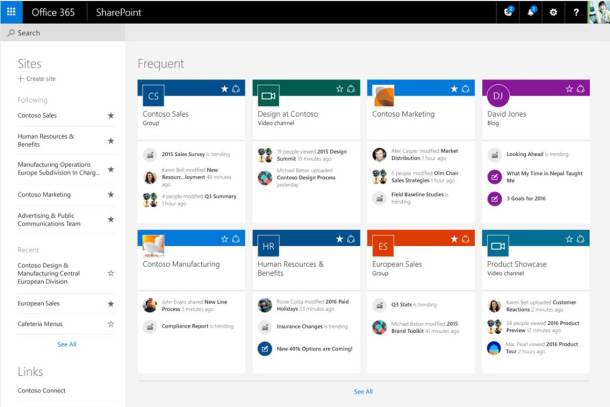
Task: Click See All under sidebar Recent list
Action: pos(67,344)
